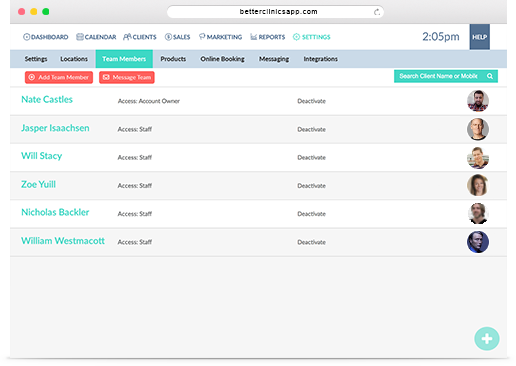516x366 pixels.
Task: Click the browser reload icon
Action: point(377,12)
